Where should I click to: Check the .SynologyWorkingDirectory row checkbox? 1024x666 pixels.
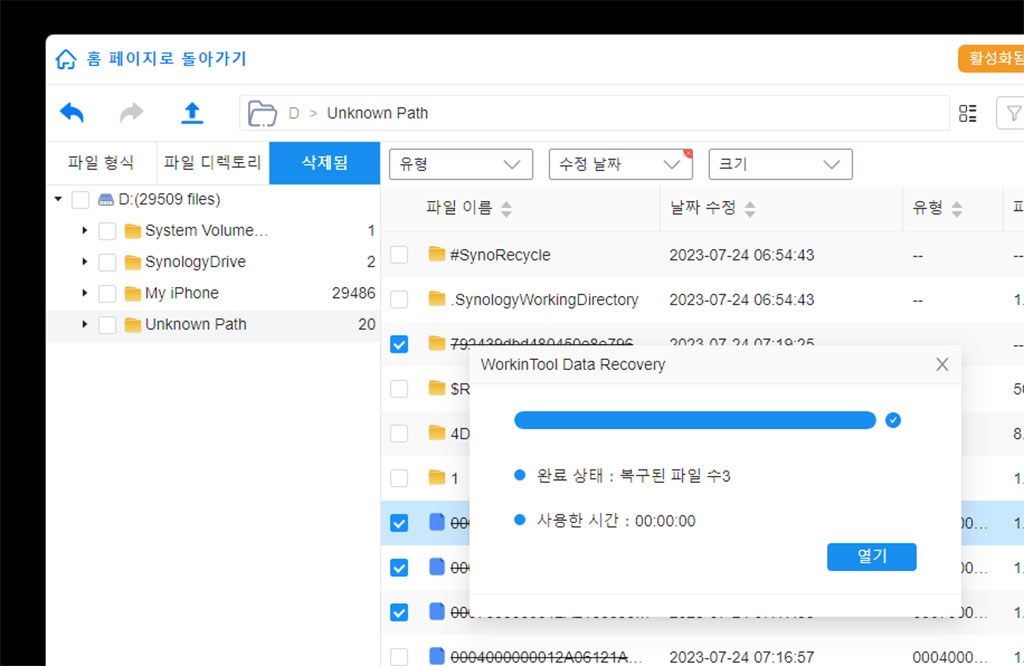pyautogui.click(x=399, y=300)
